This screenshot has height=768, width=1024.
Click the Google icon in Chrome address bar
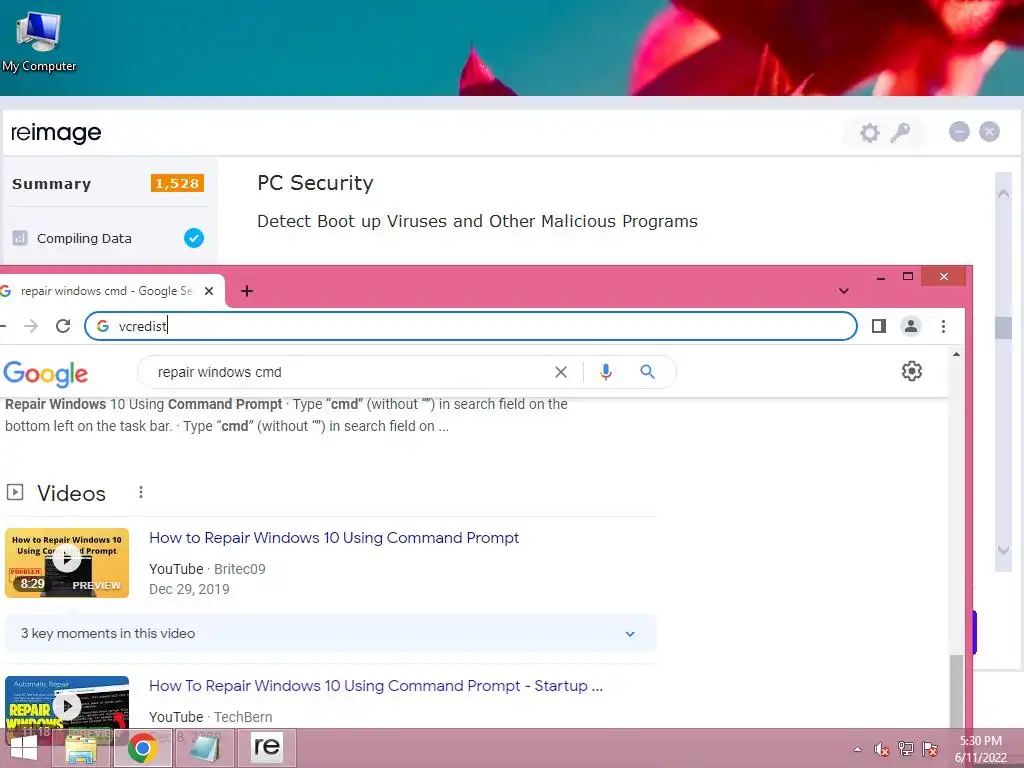(103, 326)
